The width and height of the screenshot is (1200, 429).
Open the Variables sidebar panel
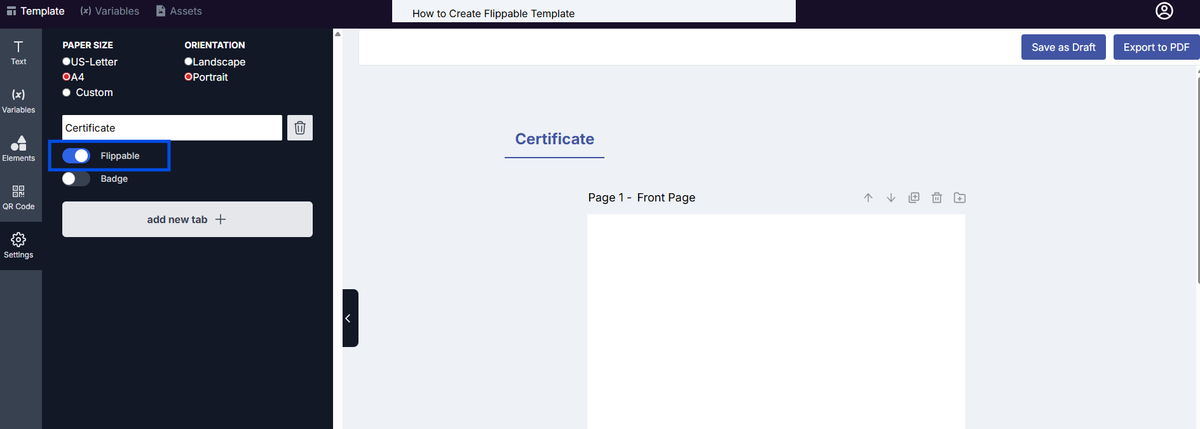(18, 100)
